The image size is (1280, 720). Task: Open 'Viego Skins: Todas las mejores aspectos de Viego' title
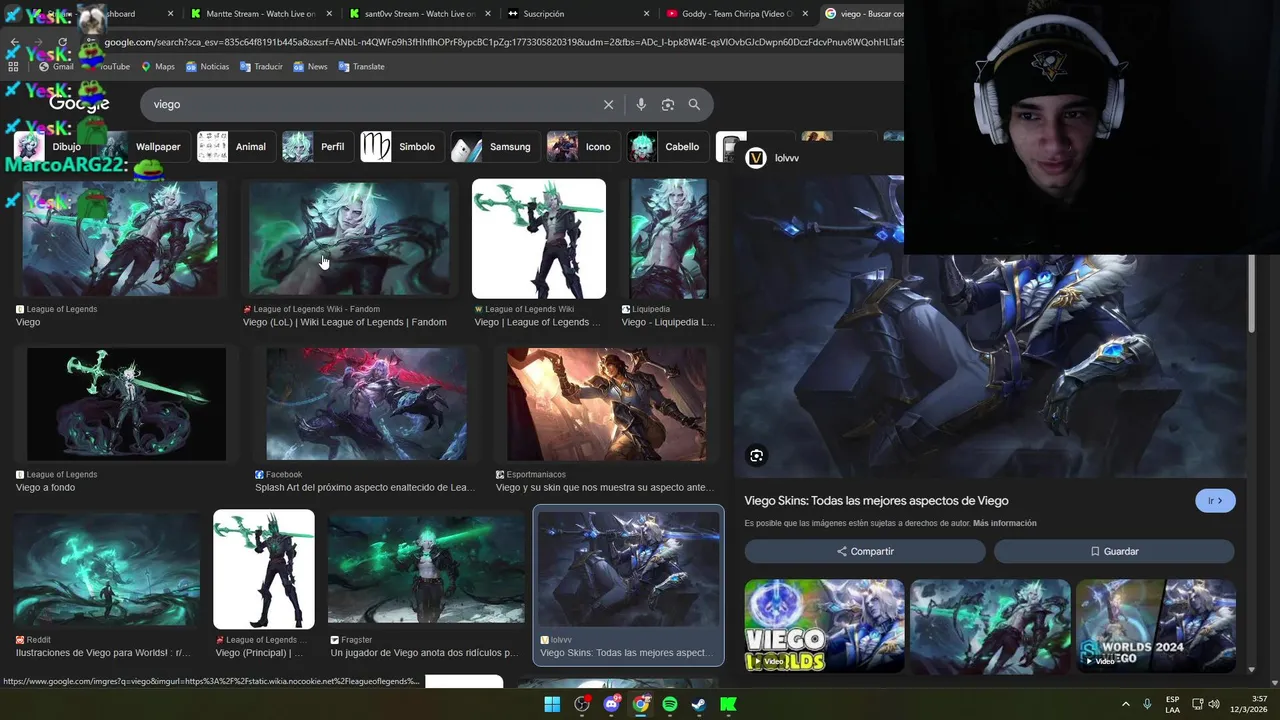click(876, 501)
